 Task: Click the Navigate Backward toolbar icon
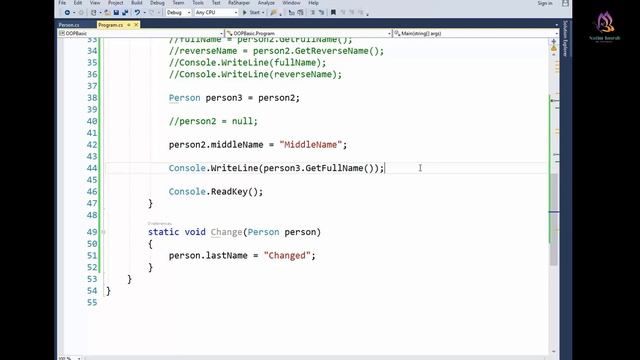(67, 13)
